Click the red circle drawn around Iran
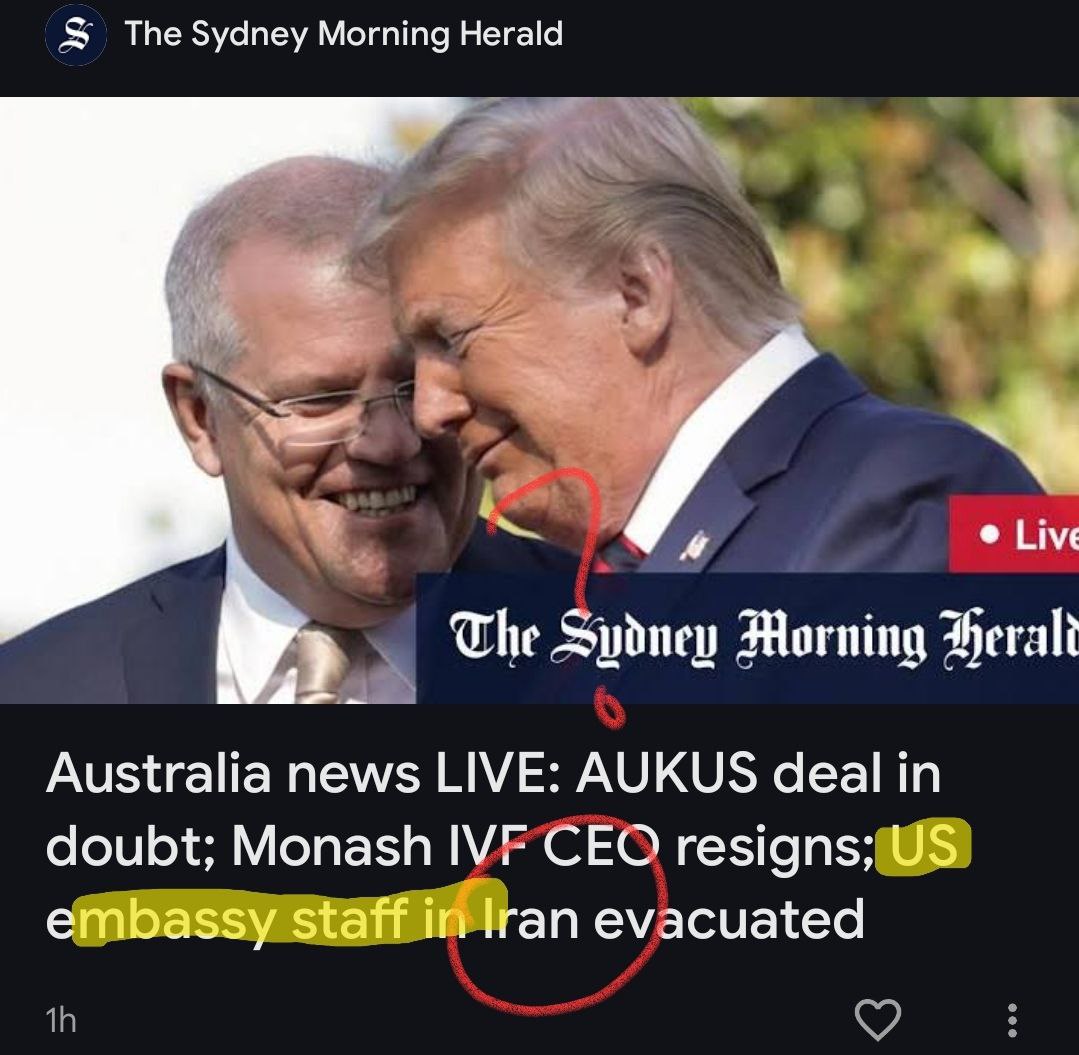 (557, 915)
